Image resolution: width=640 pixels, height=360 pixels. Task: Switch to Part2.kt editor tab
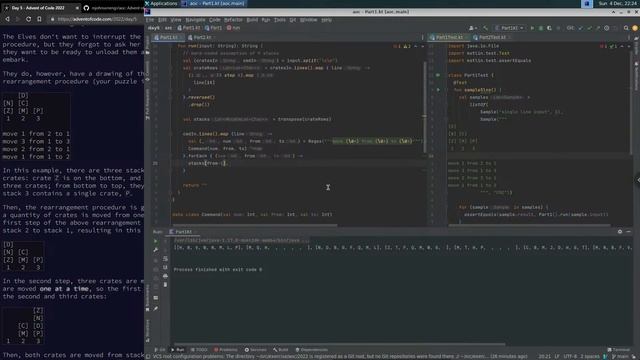(x=202, y=37)
